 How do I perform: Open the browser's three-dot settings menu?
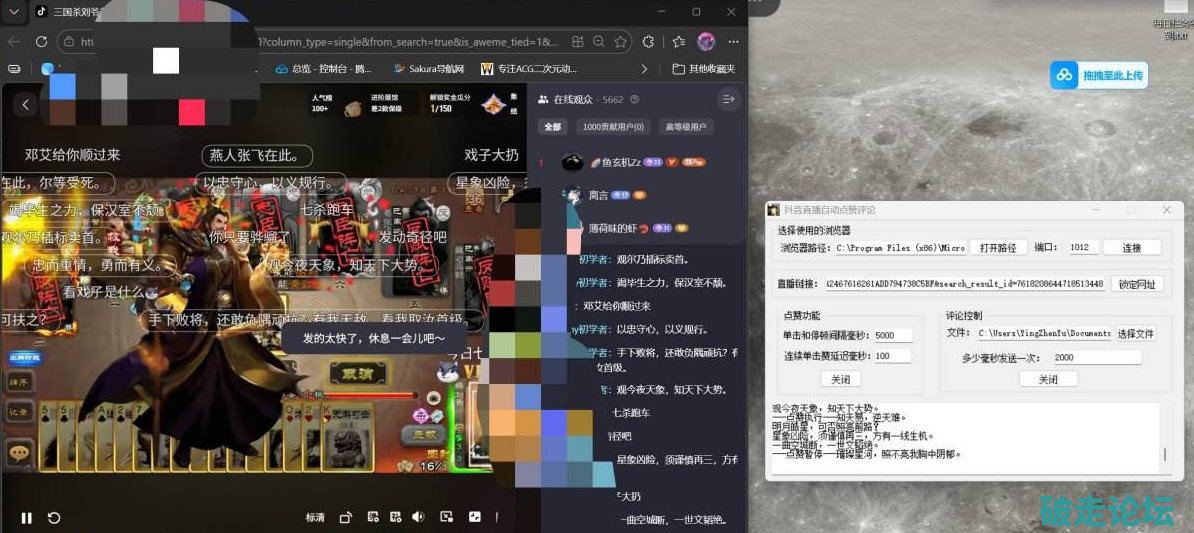click(x=734, y=42)
